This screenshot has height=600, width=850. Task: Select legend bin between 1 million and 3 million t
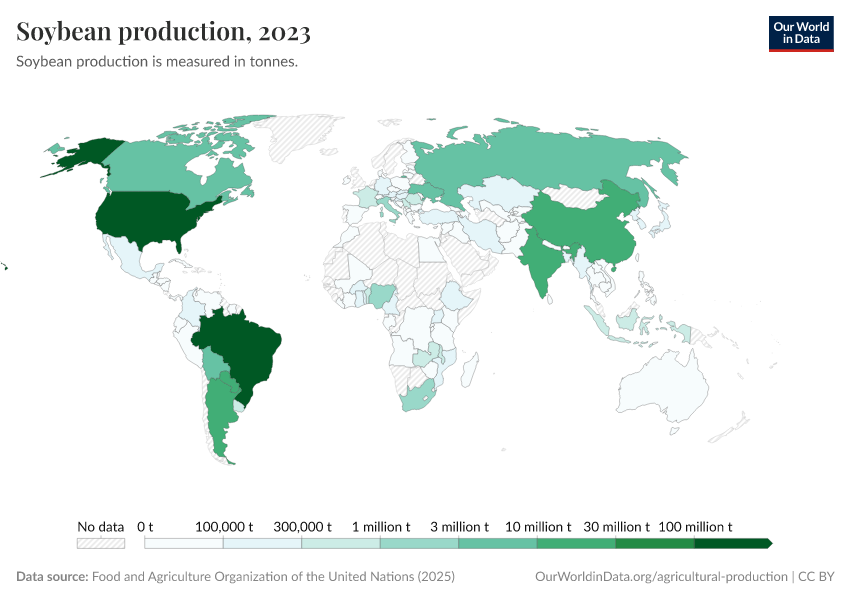click(x=419, y=543)
